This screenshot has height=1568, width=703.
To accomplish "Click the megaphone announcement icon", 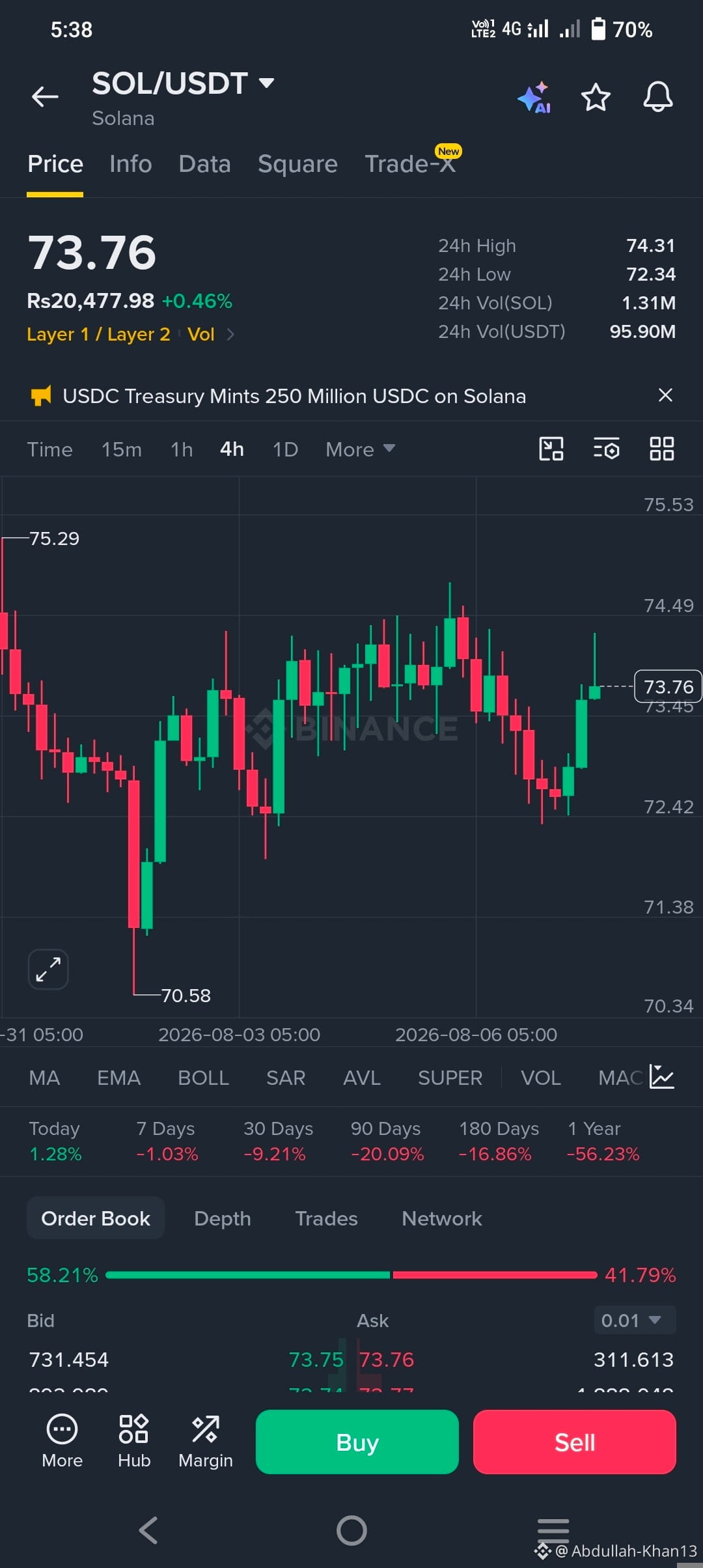I will pos(41,395).
